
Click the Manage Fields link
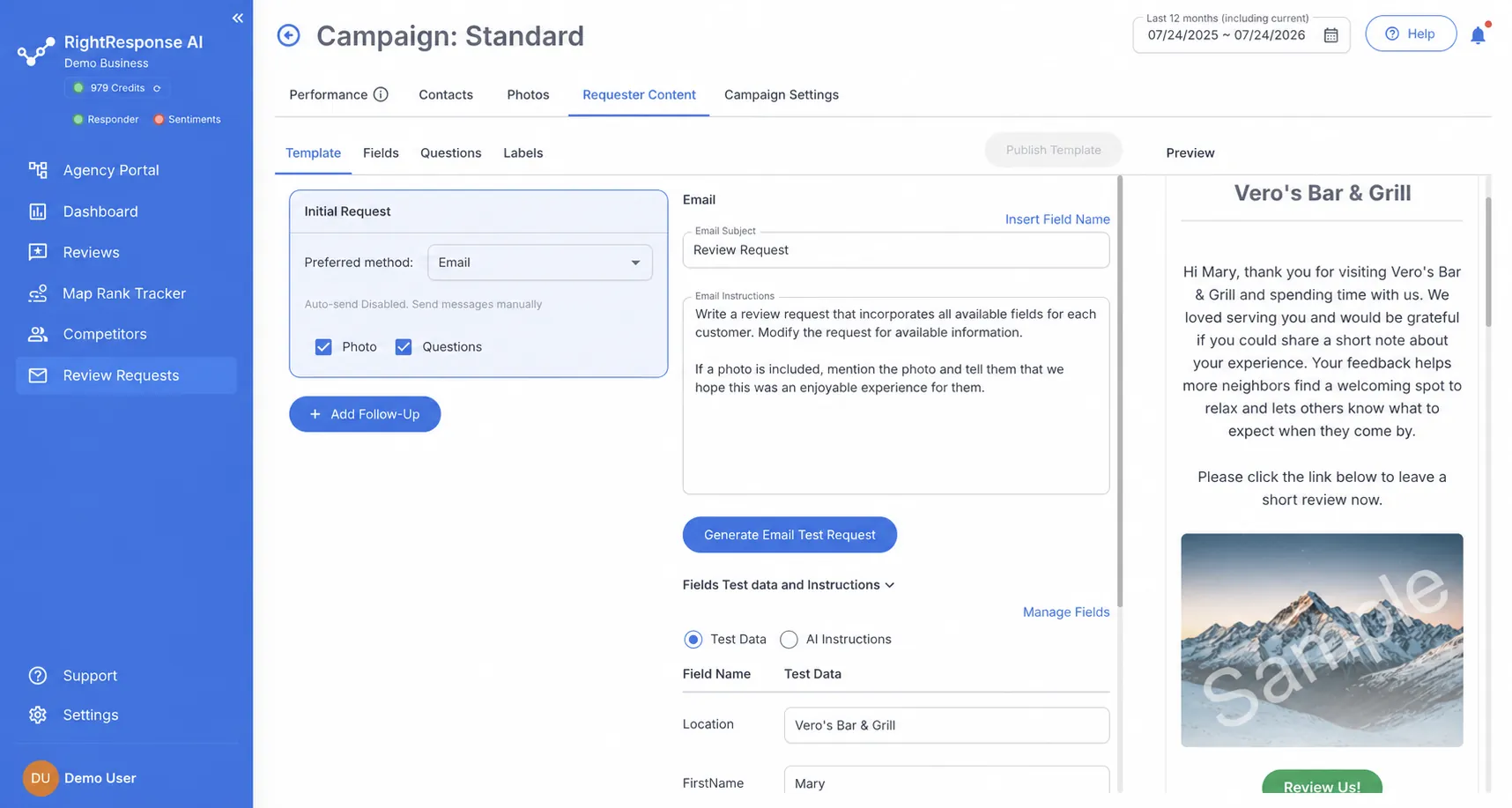[1066, 612]
